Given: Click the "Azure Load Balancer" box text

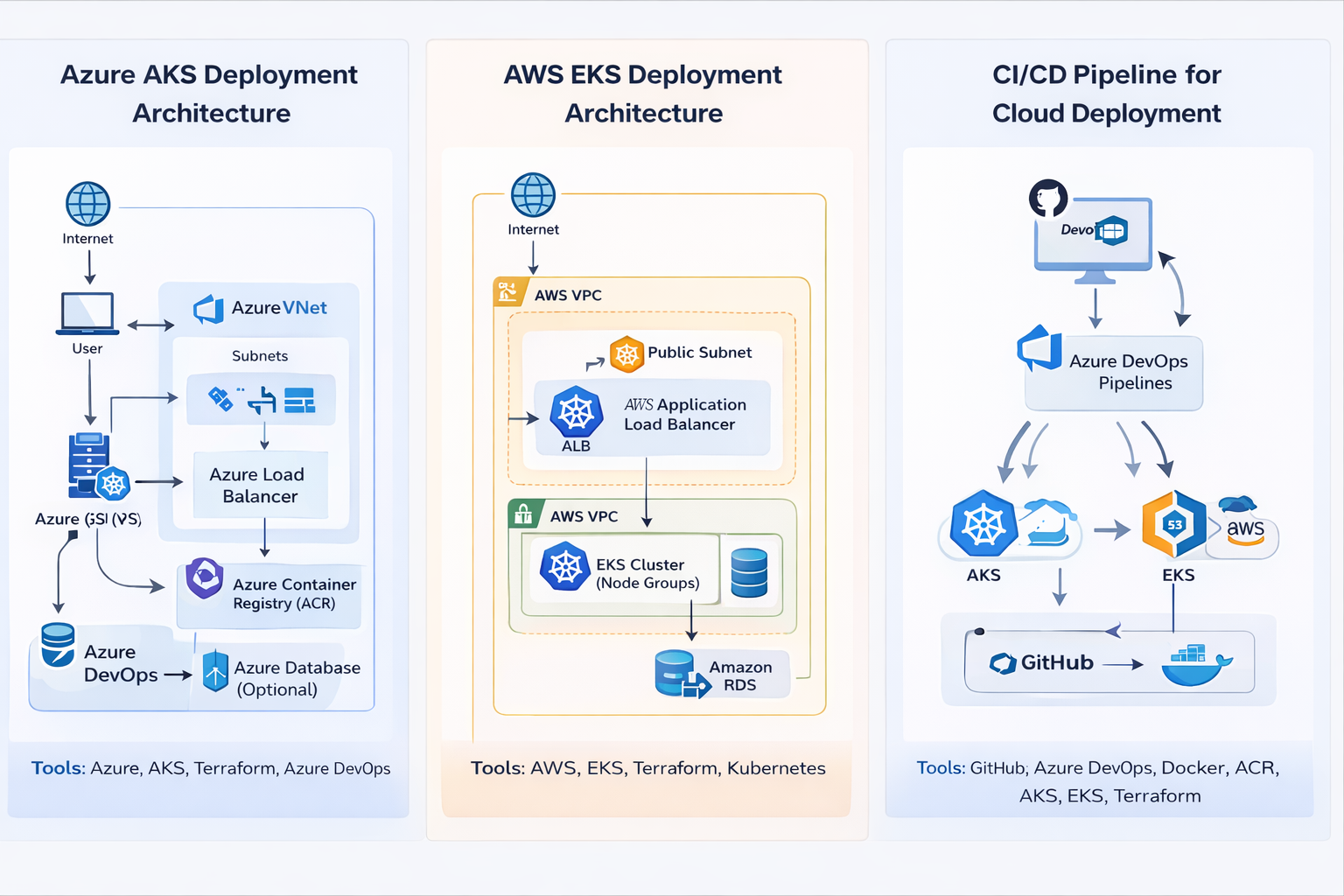Looking at the screenshot, I should [258, 486].
